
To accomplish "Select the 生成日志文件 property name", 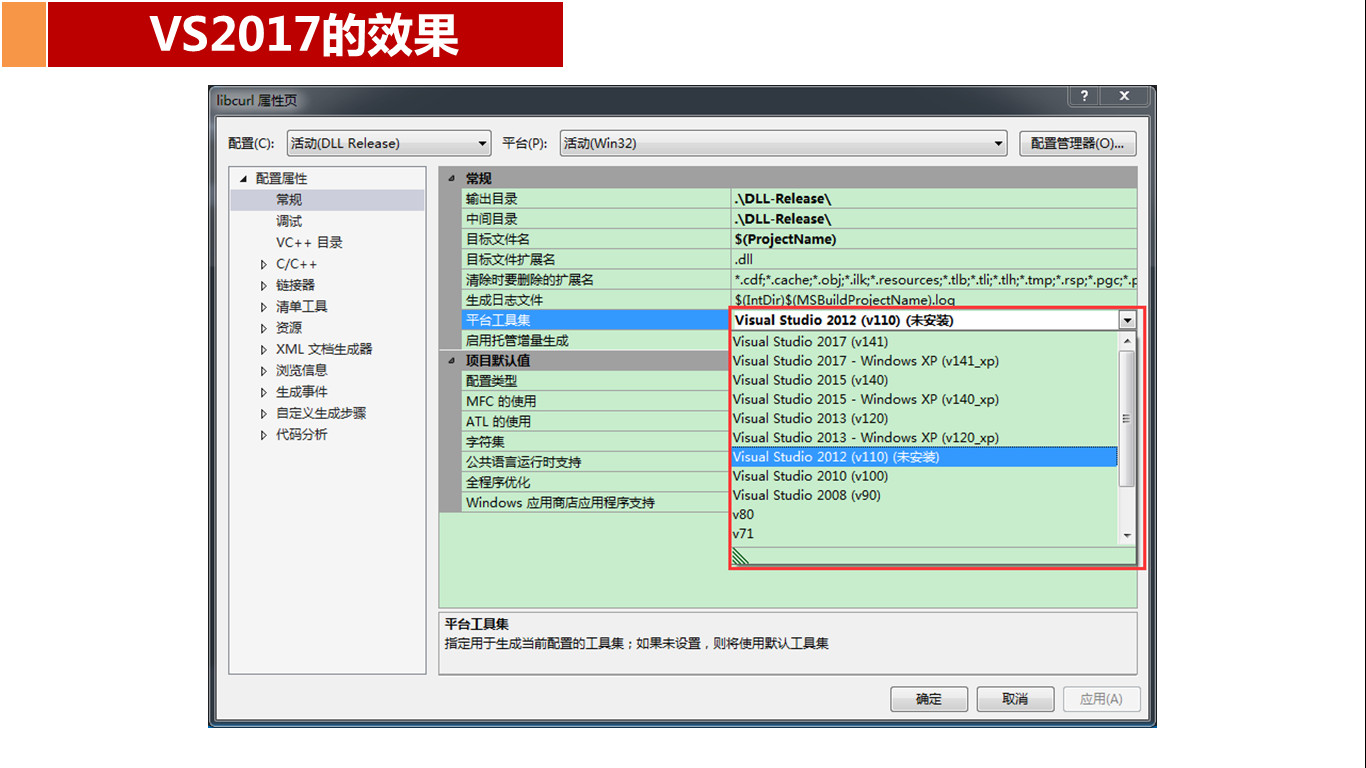I will [x=505, y=300].
